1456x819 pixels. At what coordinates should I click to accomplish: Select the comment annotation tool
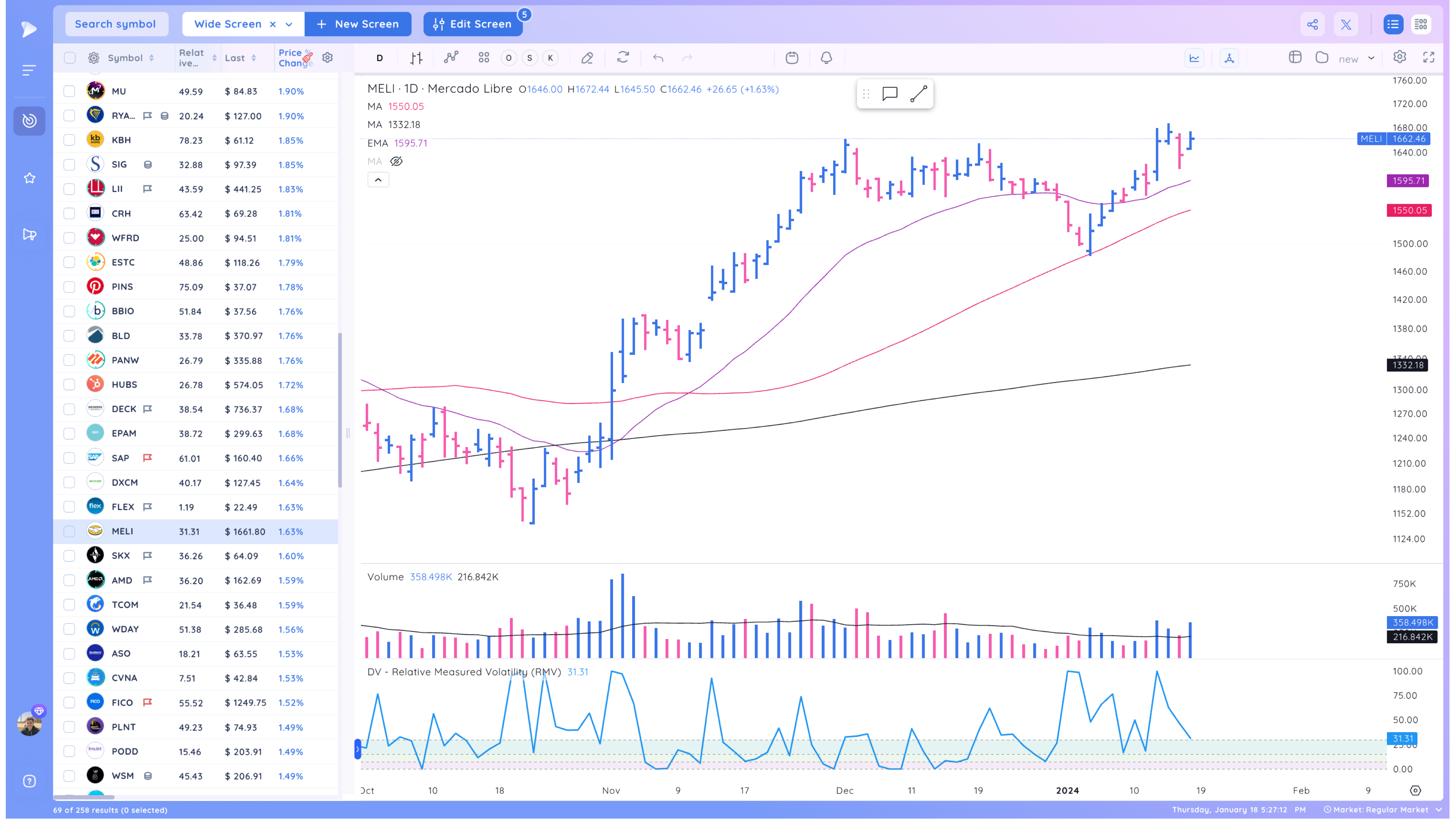(x=890, y=94)
